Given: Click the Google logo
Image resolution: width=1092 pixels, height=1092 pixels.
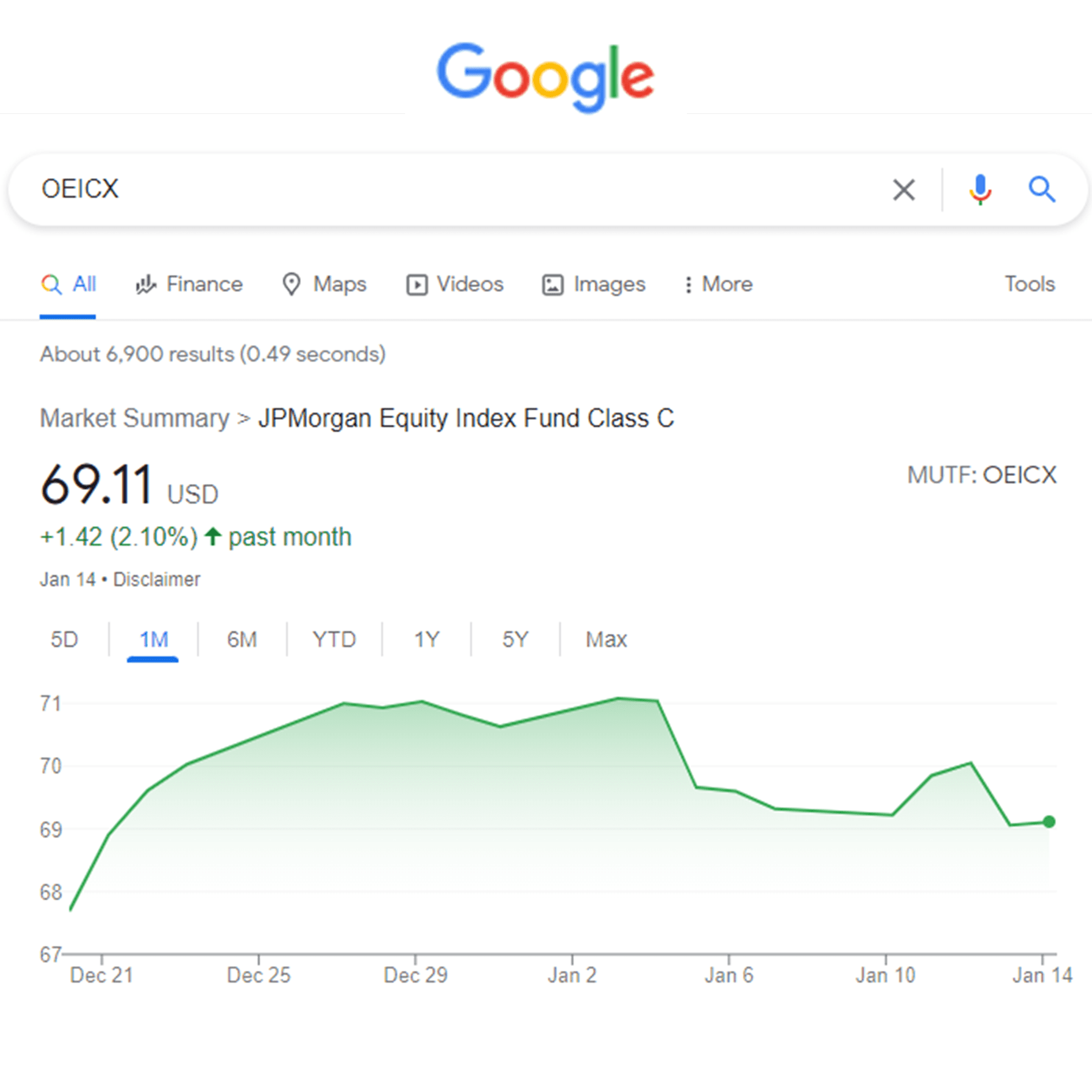Looking at the screenshot, I should coord(545,77).
